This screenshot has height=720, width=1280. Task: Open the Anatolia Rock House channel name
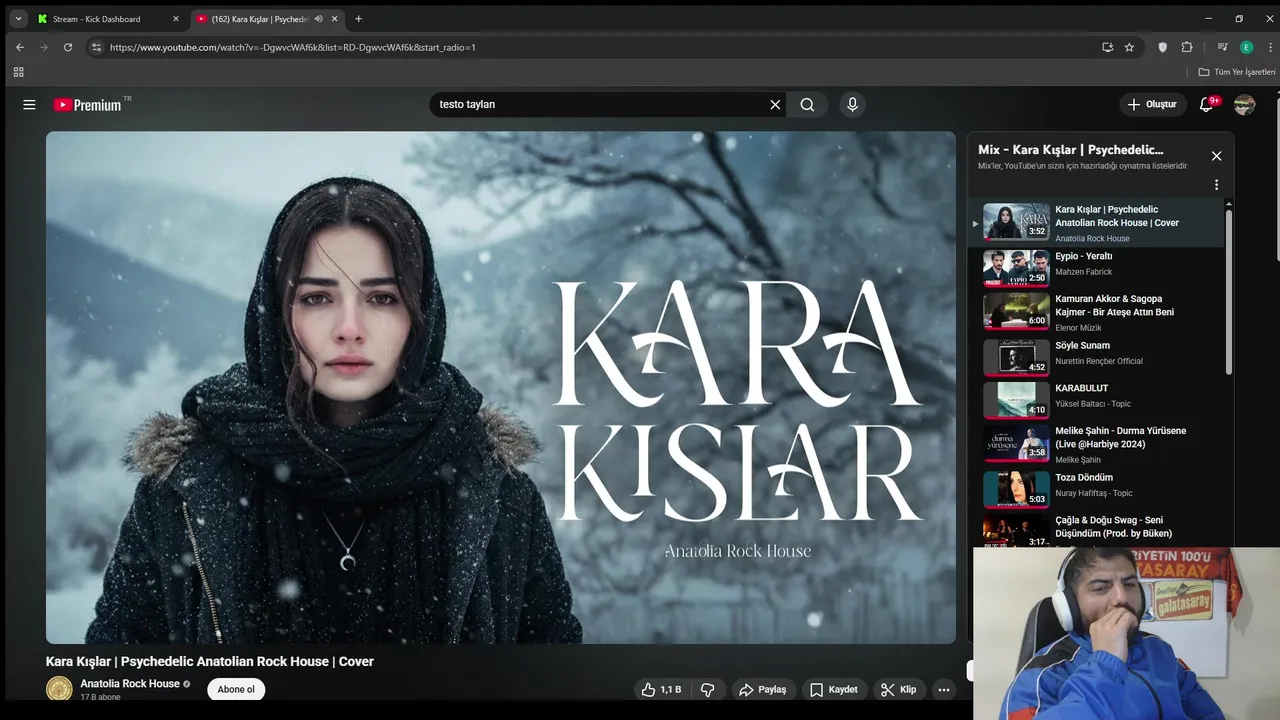130,684
